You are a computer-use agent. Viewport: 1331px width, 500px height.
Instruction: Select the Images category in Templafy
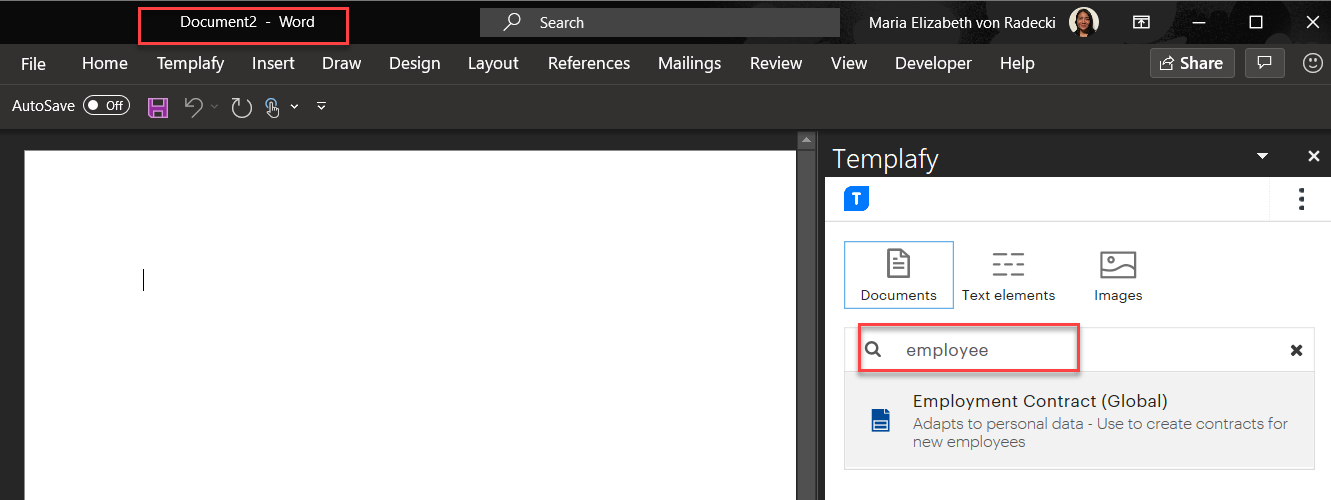(1118, 275)
